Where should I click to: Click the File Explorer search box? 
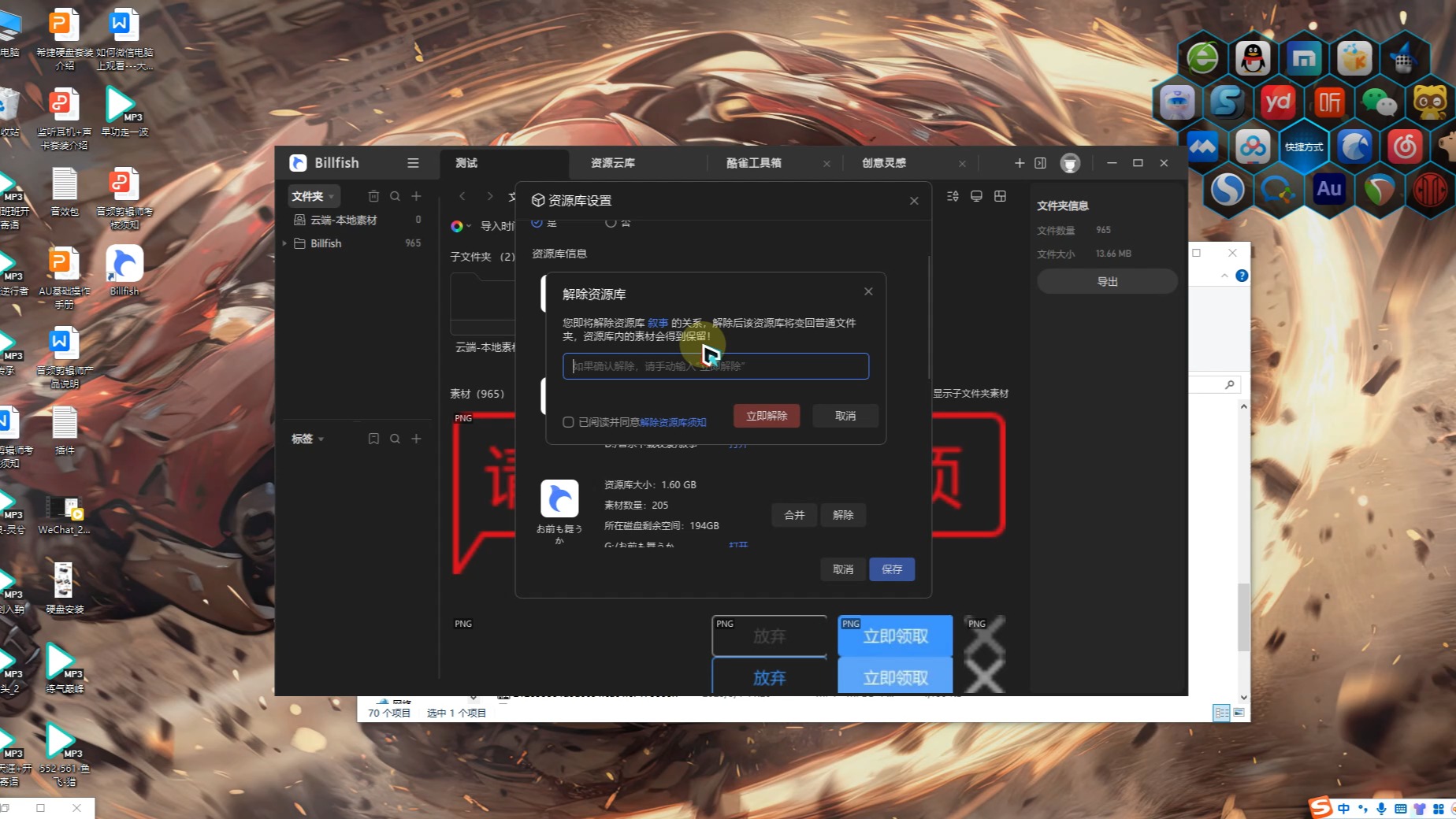coord(1215,384)
